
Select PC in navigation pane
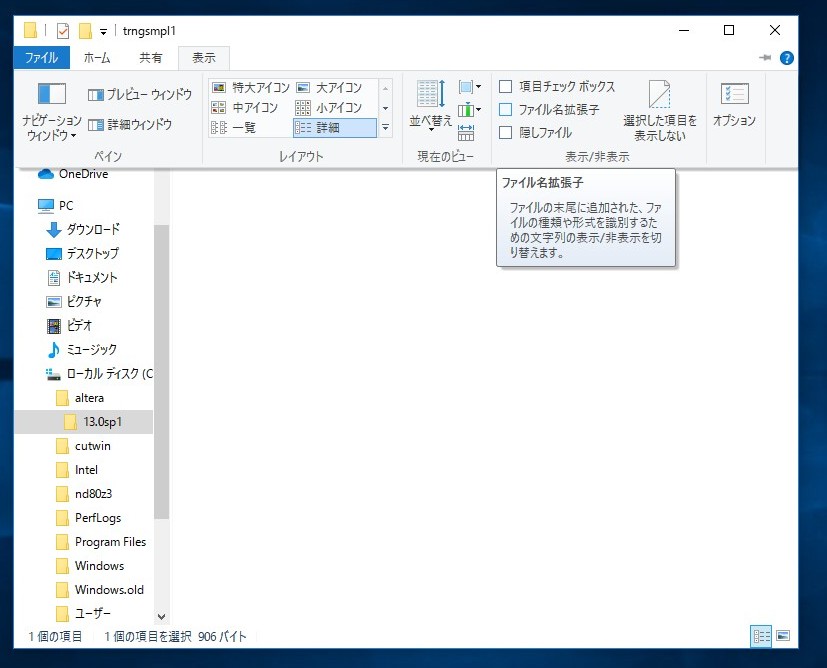pyautogui.click(x=55, y=206)
